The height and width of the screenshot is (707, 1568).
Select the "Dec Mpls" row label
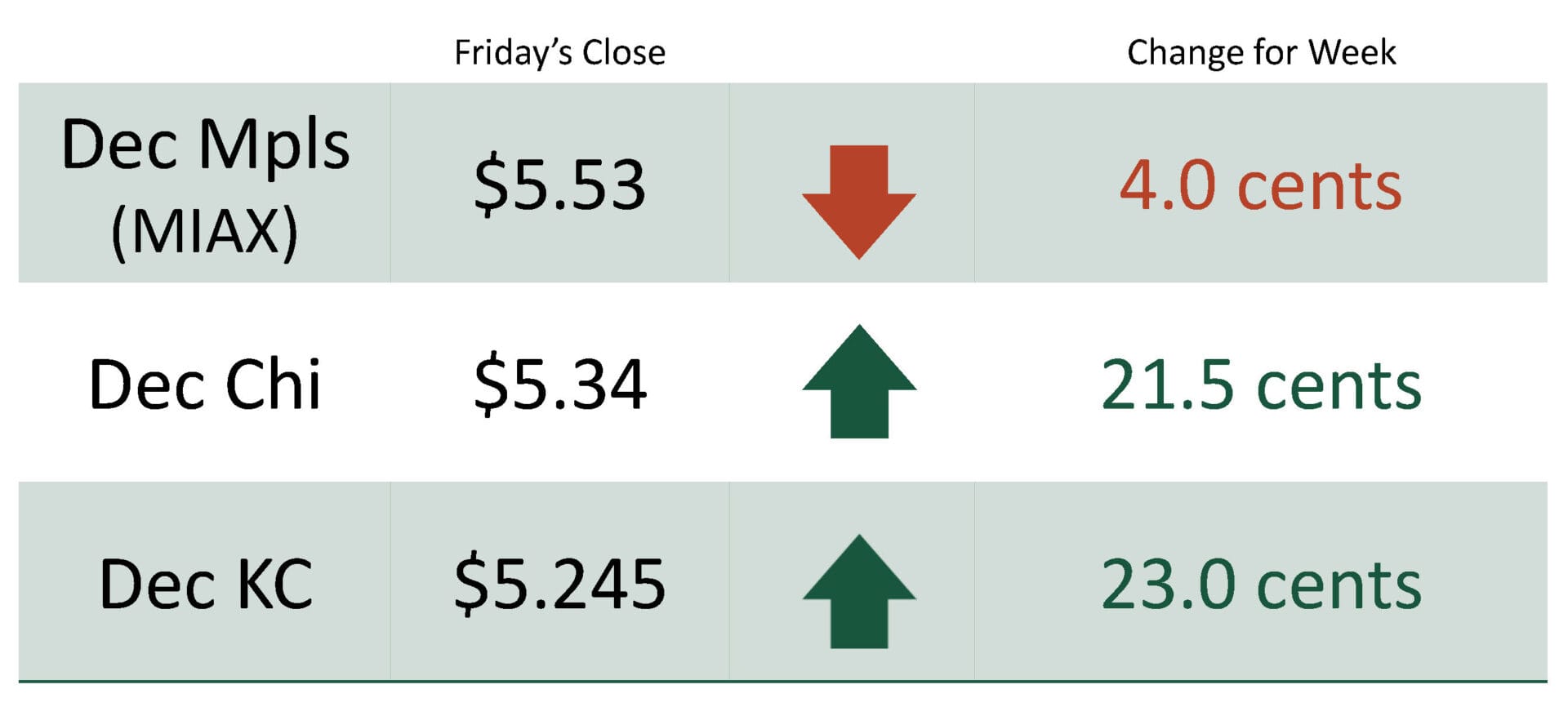pyautogui.click(x=205, y=145)
